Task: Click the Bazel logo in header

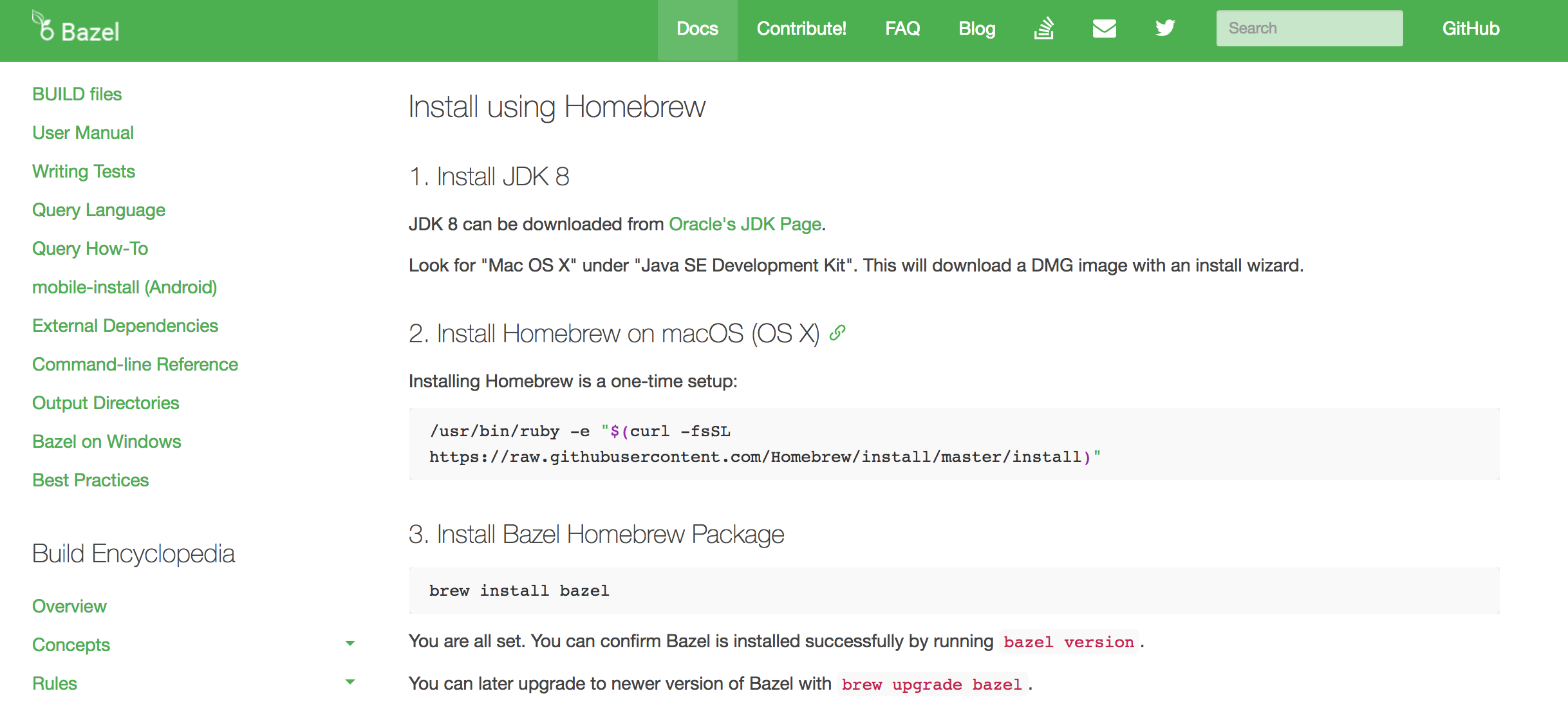Action: (x=76, y=27)
